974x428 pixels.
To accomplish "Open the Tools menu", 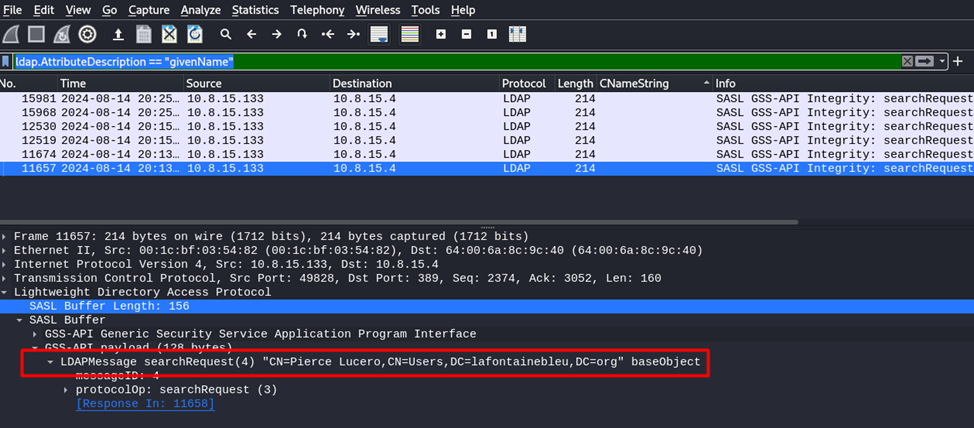I will pos(426,10).
